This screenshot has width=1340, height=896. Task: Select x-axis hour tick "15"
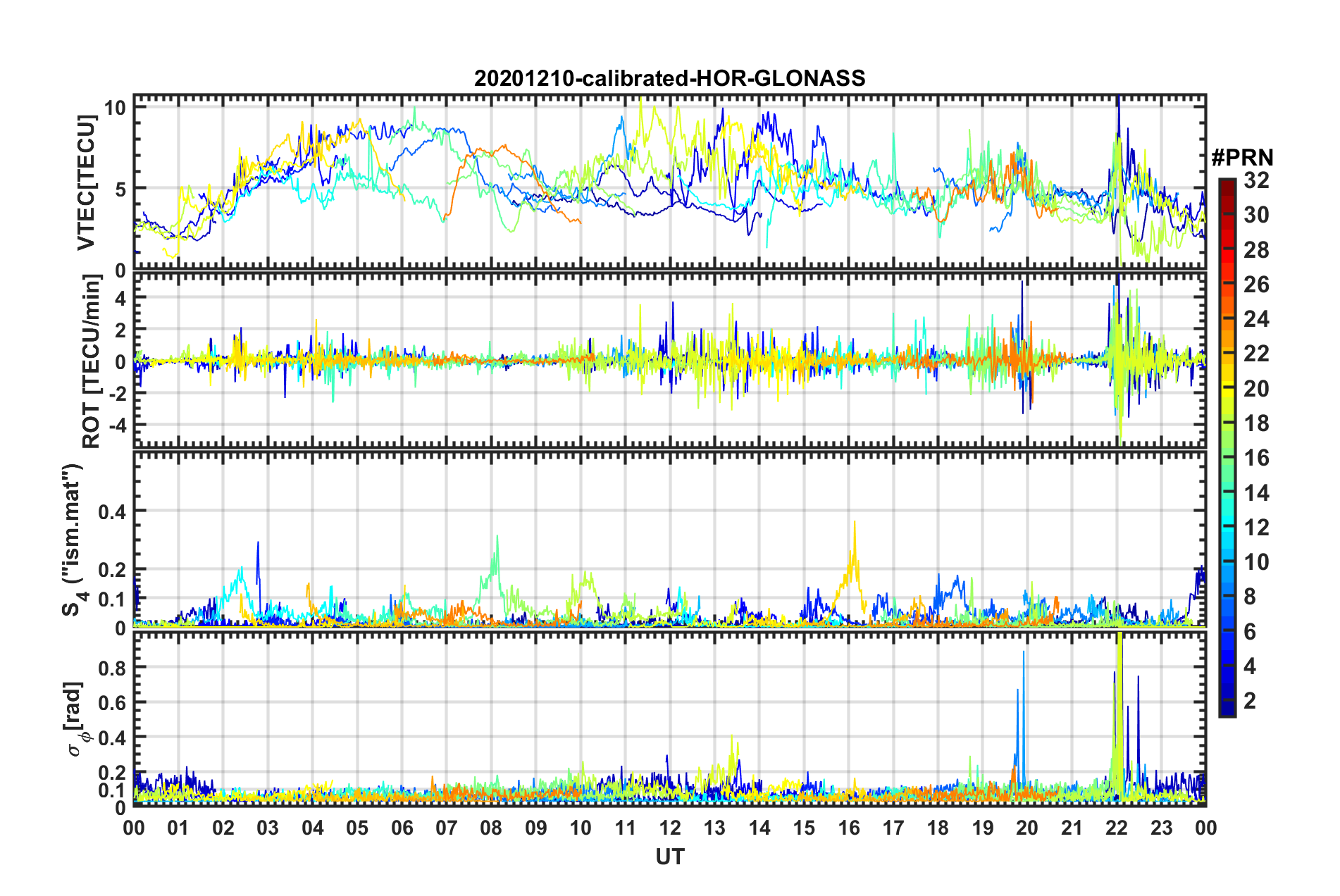[x=804, y=828]
